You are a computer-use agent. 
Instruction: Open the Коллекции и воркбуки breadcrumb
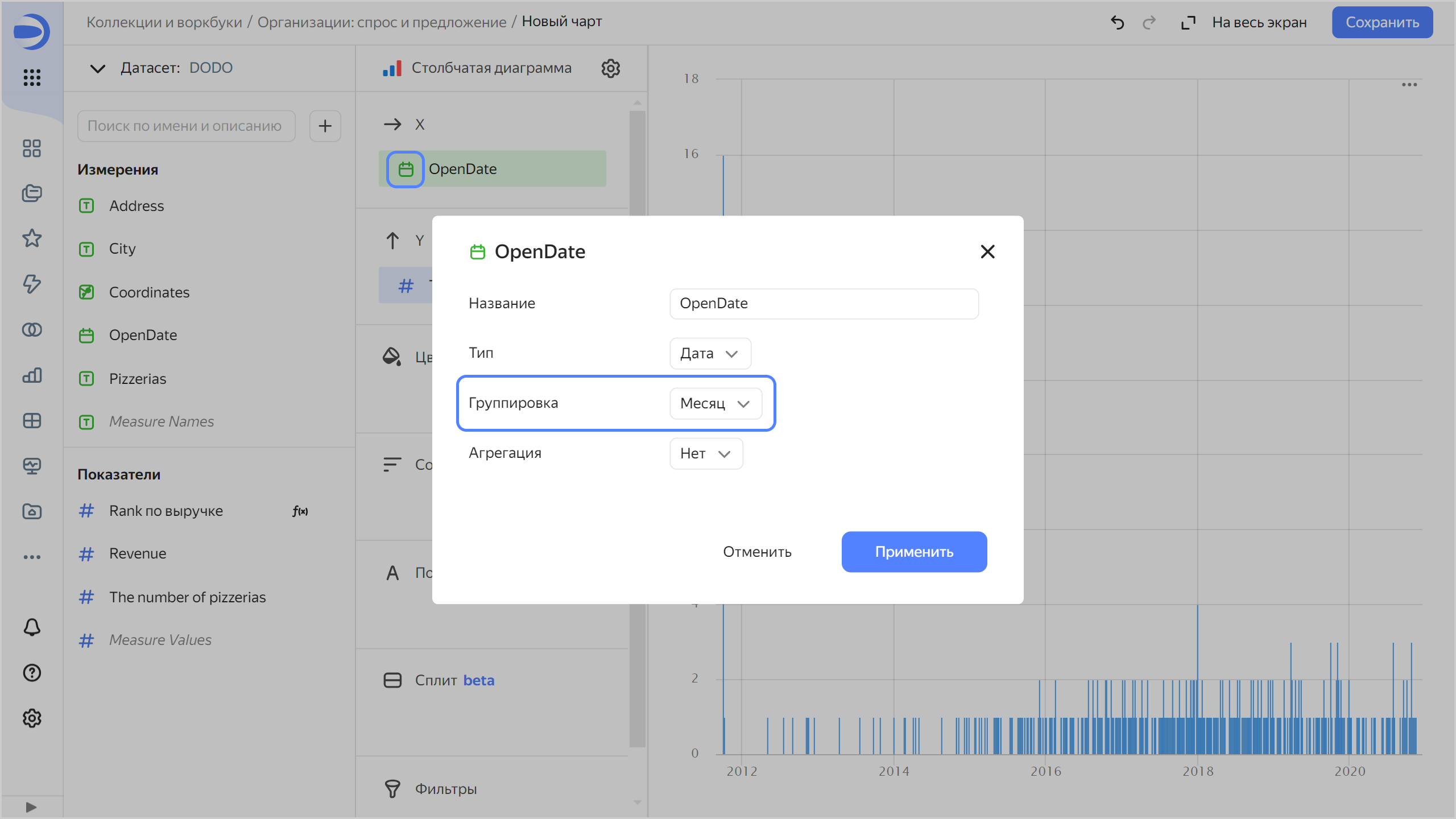coord(164,22)
